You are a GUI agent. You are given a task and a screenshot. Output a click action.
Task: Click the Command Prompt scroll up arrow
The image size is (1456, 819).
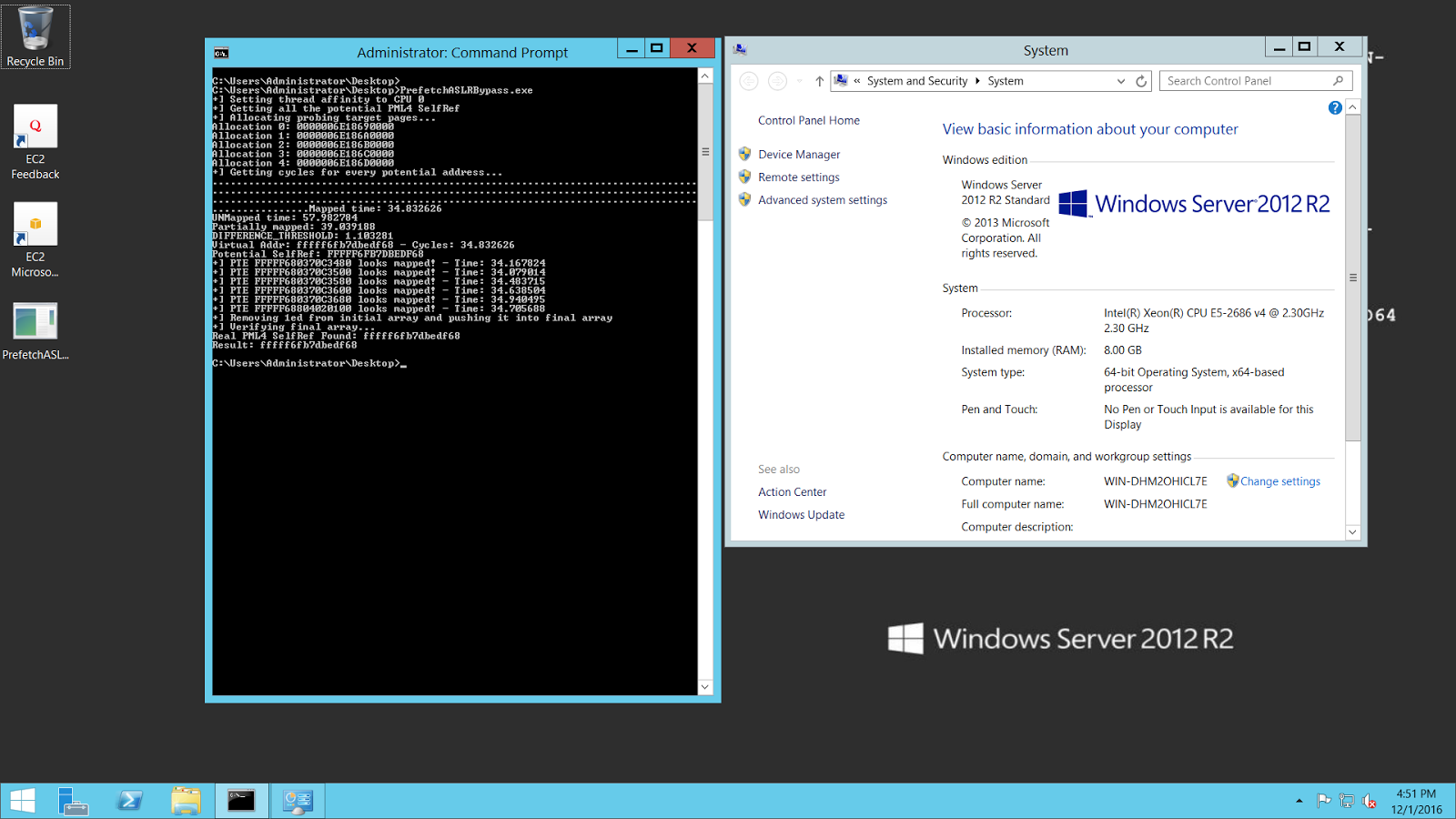click(705, 76)
